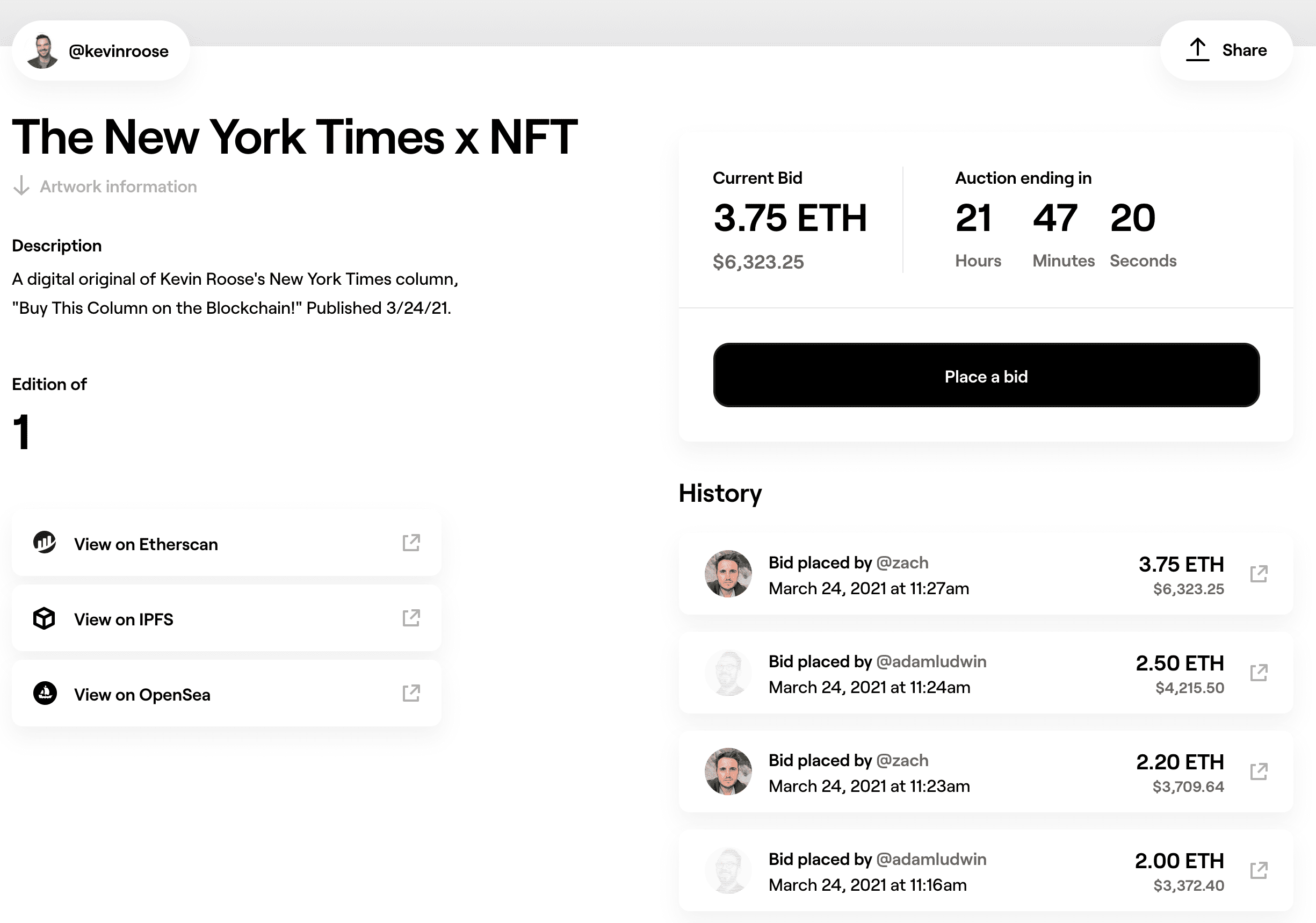Open transaction link for 2.00 ETH bid
Image resolution: width=1316 pixels, height=923 pixels.
pyautogui.click(x=1259, y=870)
